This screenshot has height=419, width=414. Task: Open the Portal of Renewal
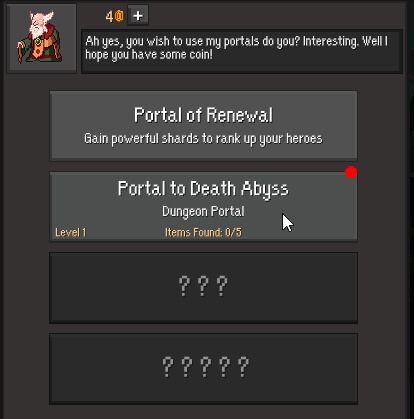pyautogui.click(x=203, y=126)
